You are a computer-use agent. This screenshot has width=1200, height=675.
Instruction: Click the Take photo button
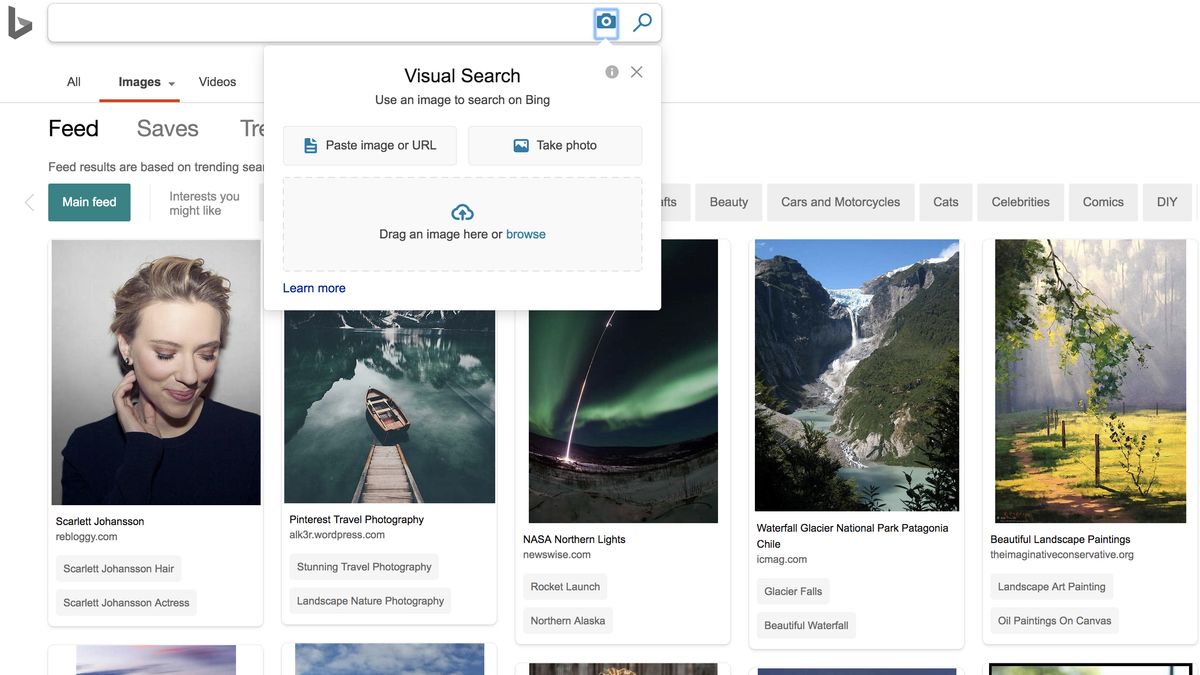point(555,145)
